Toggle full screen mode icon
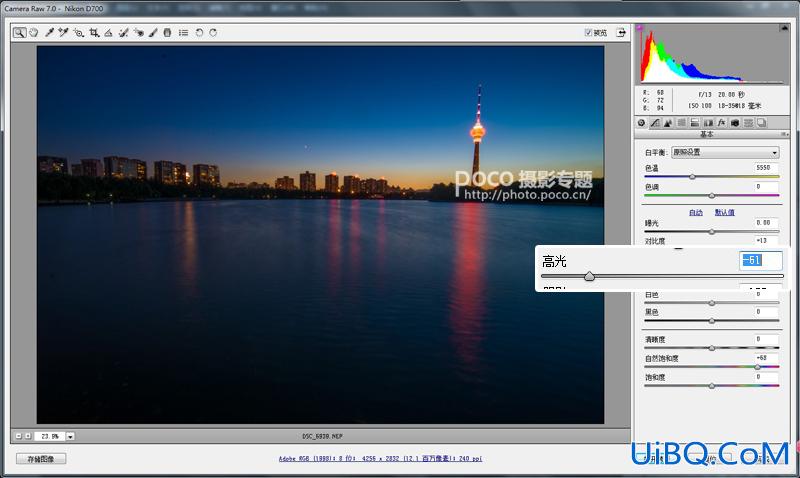 [621, 33]
